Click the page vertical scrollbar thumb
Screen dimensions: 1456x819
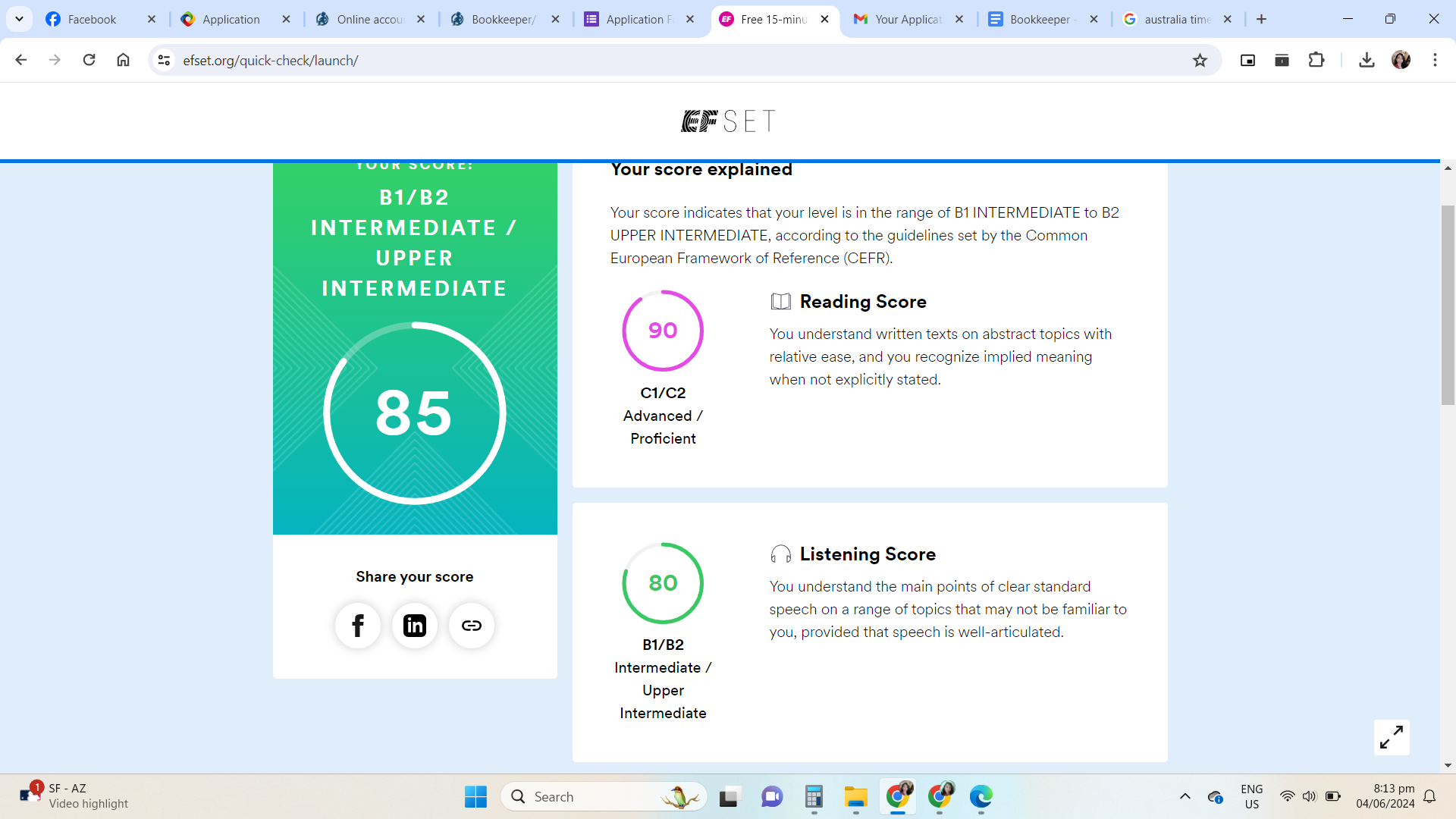tap(1448, 303)
